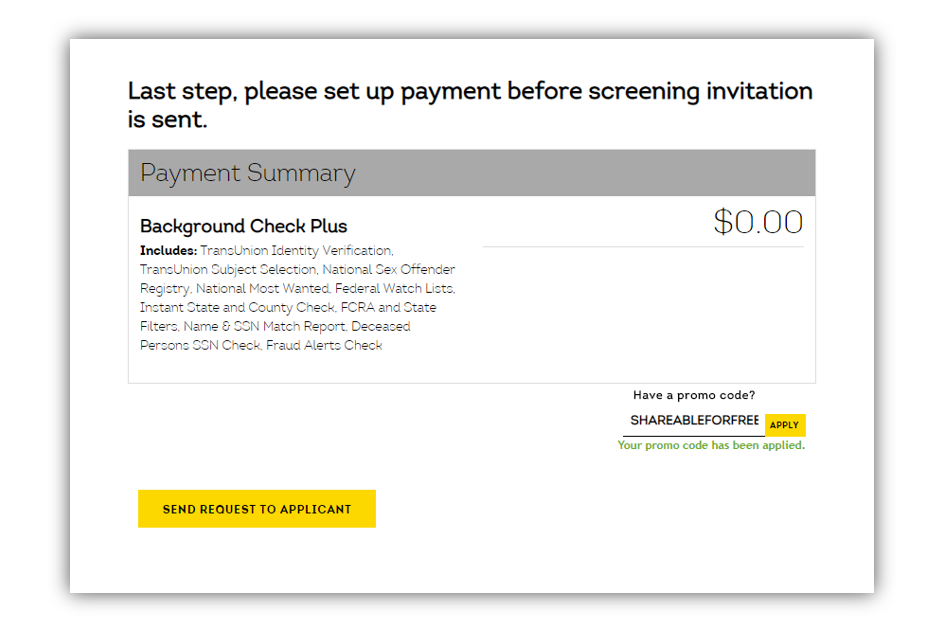Select the $0.00 total price
Viewport: 939px width, 638px height.
pyautogui.click(x=758, y=222)
